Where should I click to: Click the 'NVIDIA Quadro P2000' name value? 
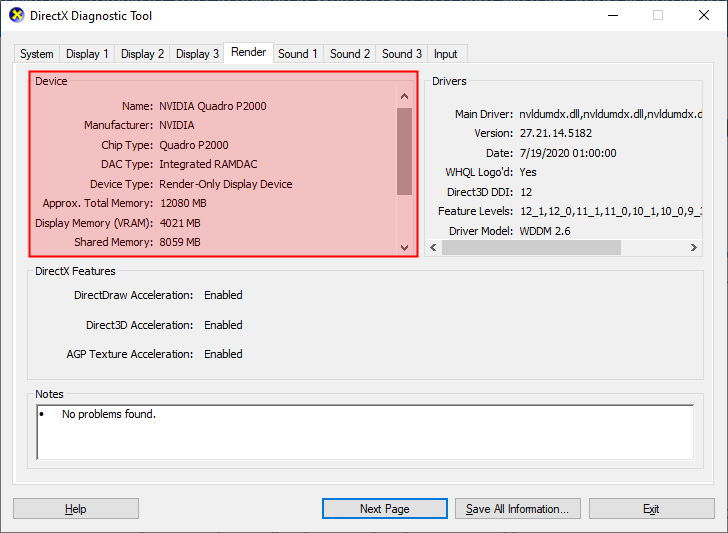pos(213,106)
